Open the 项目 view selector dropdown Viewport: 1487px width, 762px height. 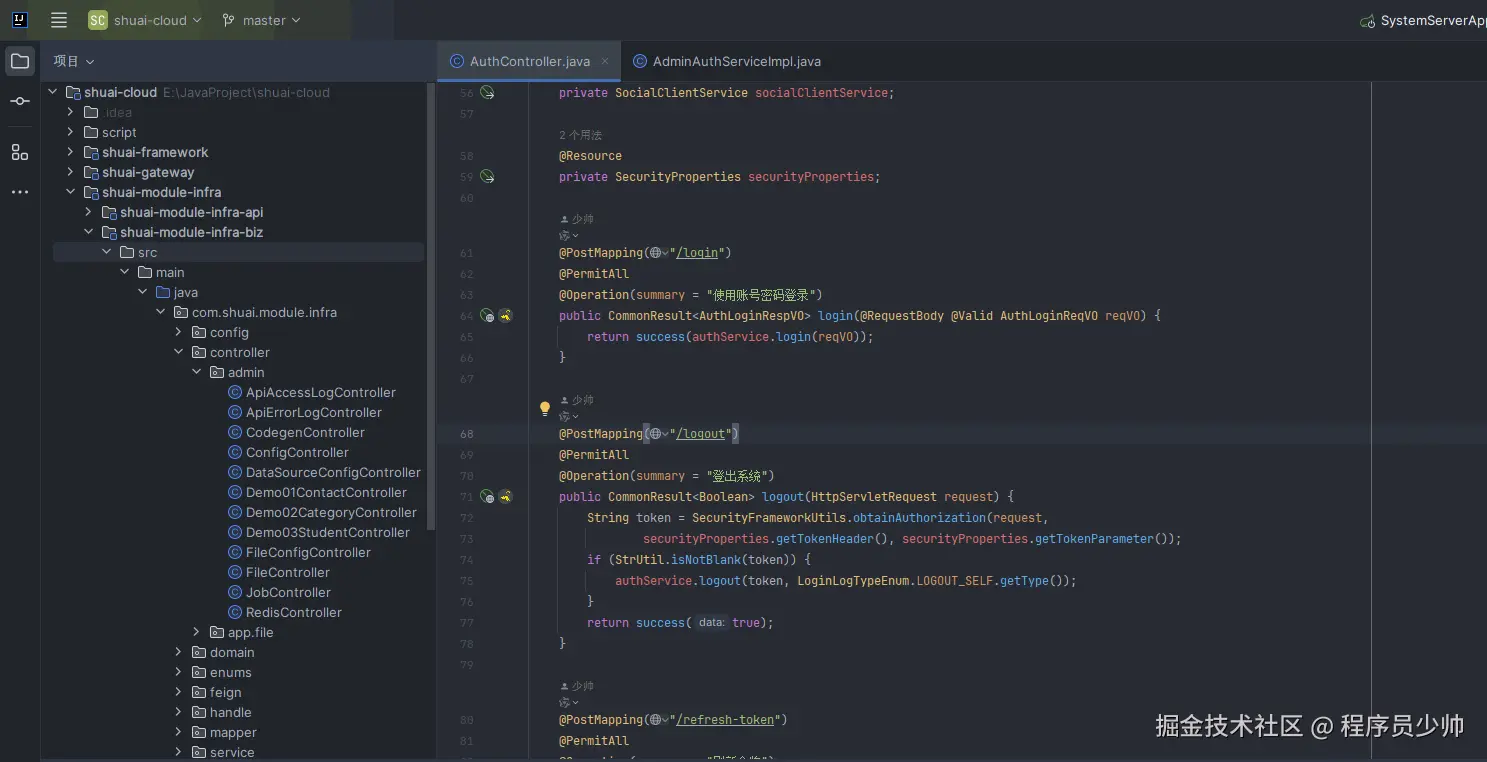pyautogui.click(x=74, y=61)
